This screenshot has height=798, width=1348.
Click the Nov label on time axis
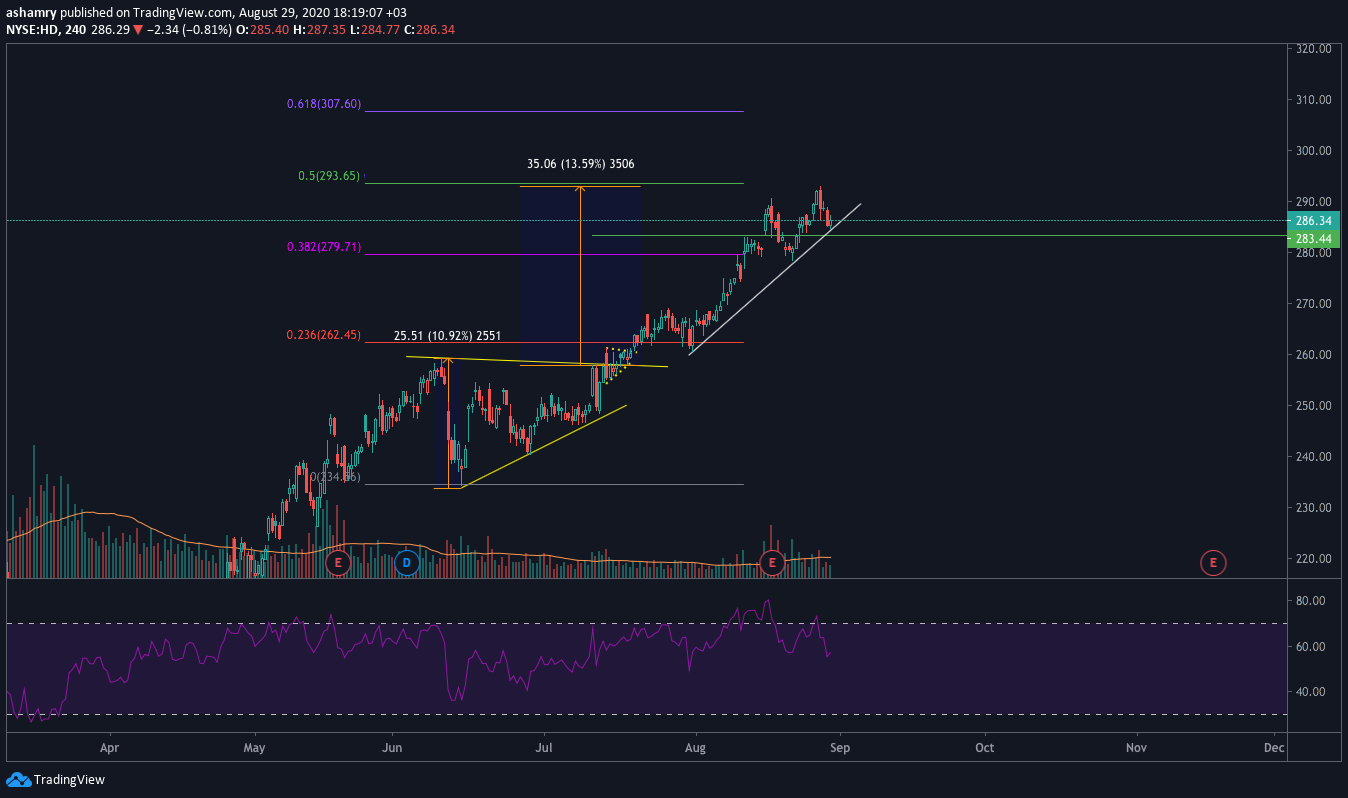tap(1136, 747)
